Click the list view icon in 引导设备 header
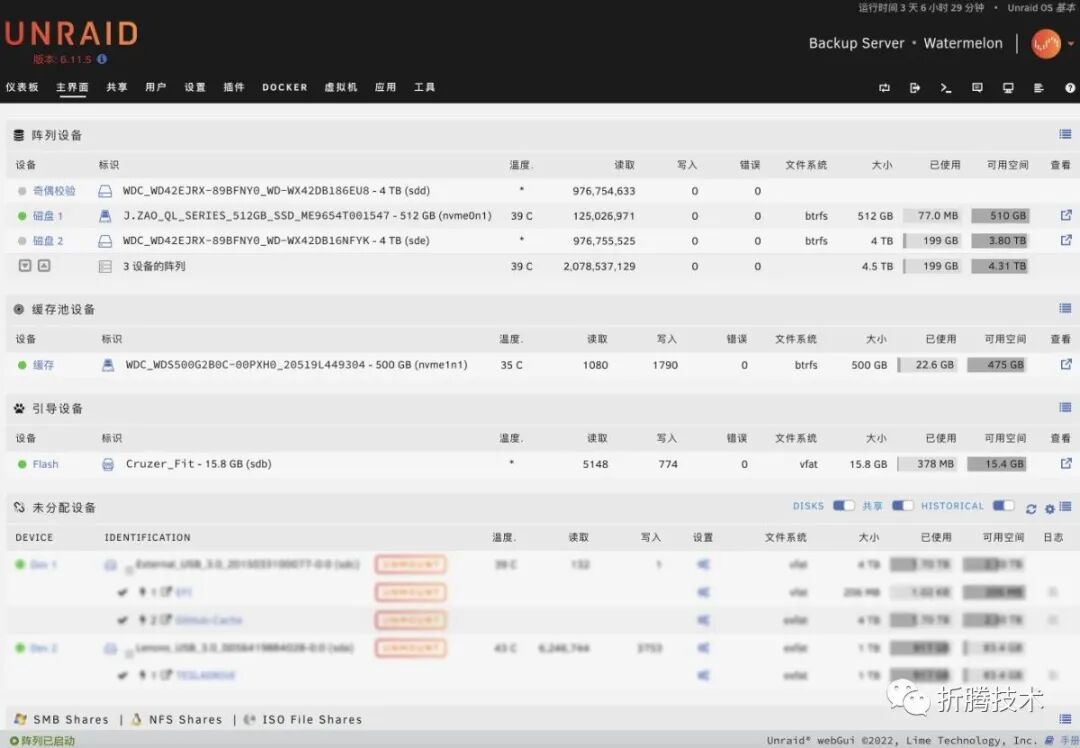The width and height of the screenshot is (1080, 748). click(x=1065, y=407)
